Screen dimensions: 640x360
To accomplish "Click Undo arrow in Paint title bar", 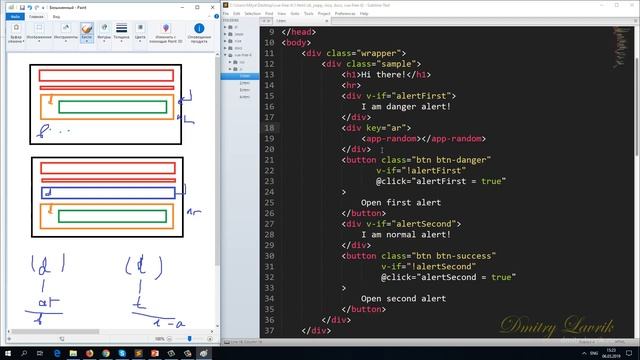I will click(x=29, y=7).
